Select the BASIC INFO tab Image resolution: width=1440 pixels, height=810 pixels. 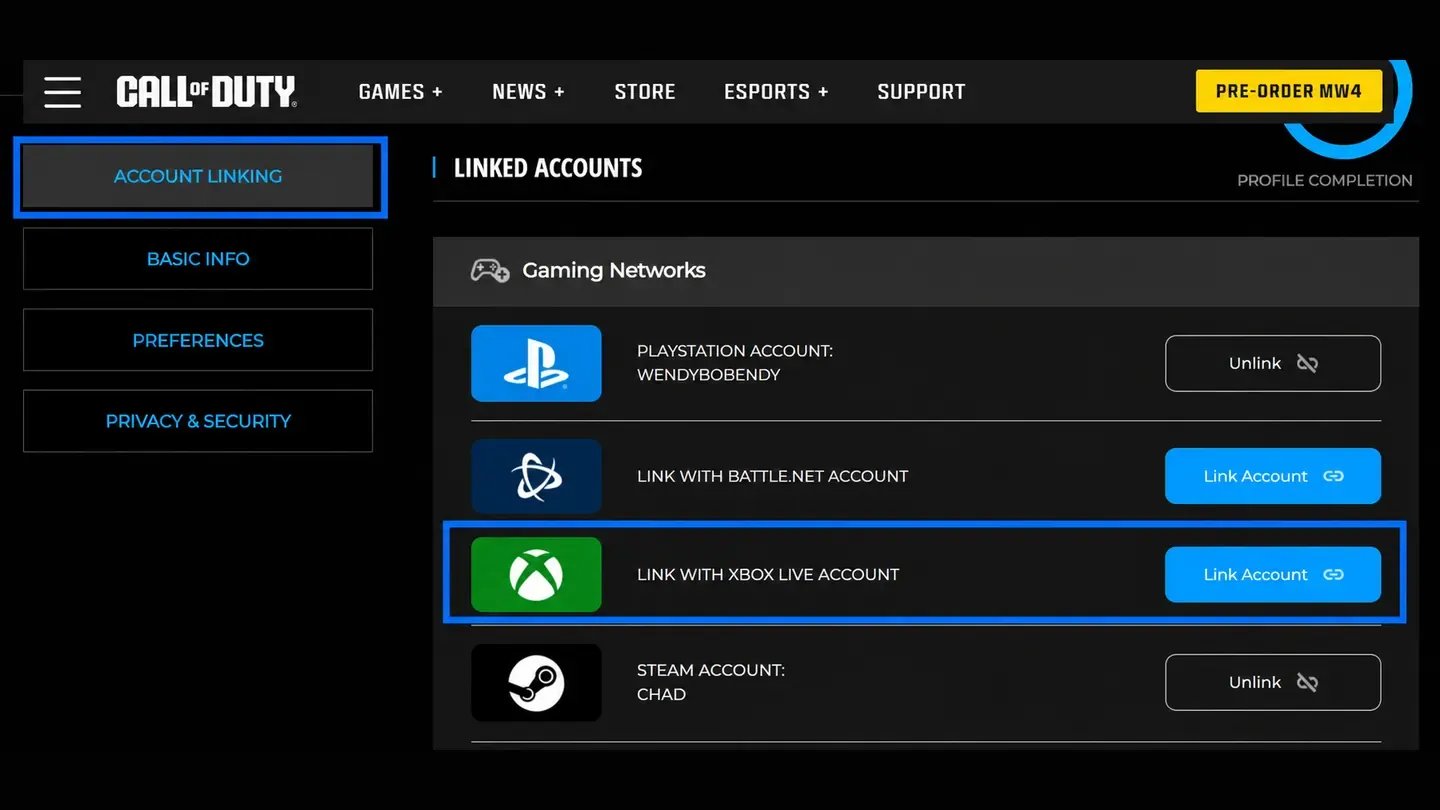198,259
